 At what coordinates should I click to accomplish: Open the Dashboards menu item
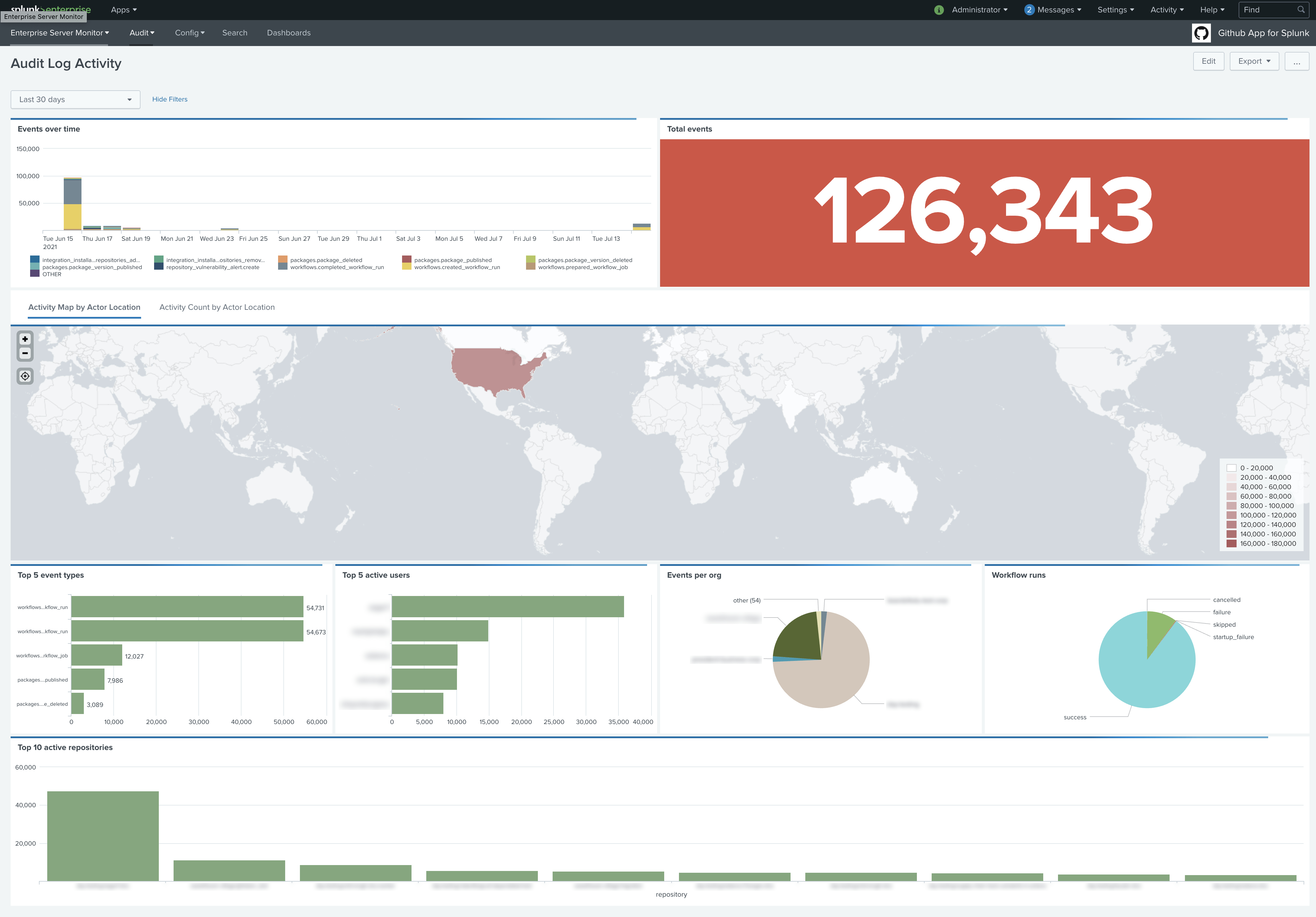pos(288,33)
